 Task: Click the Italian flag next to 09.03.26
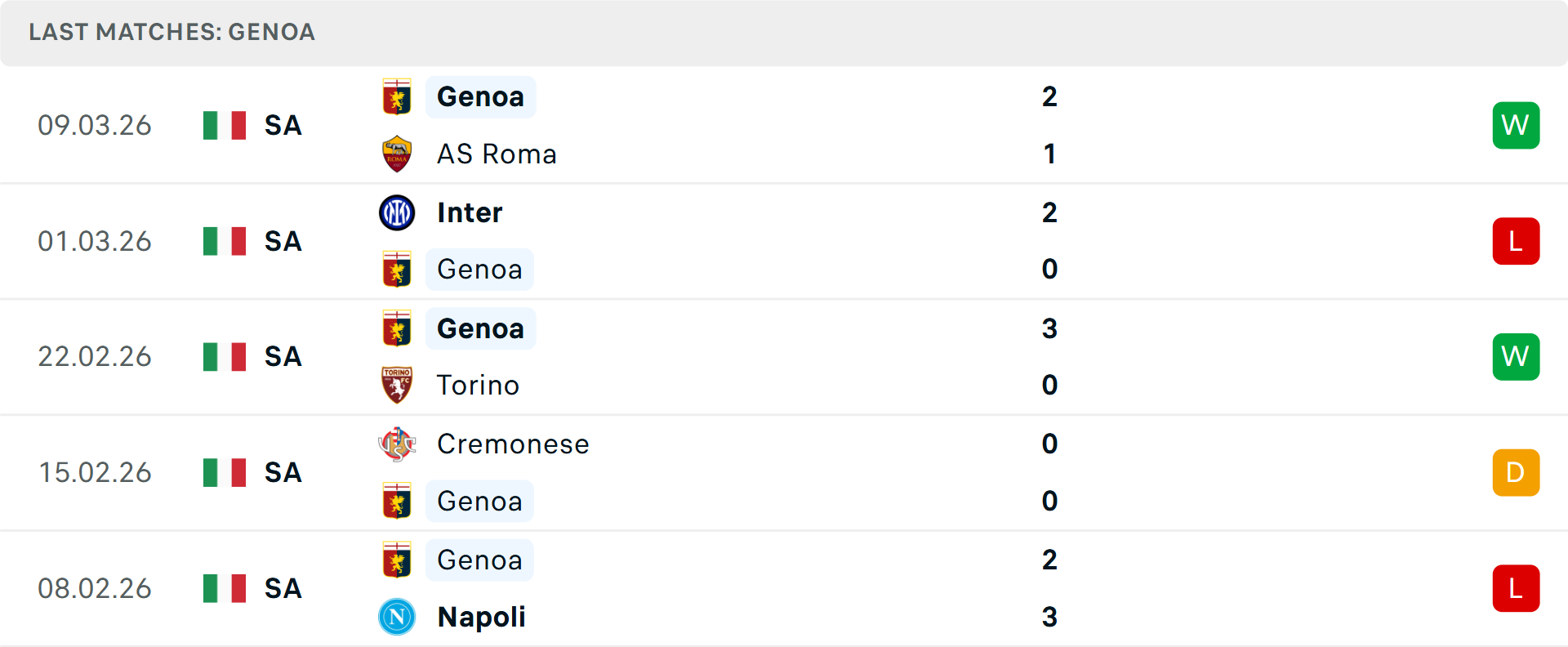(224, 125)
